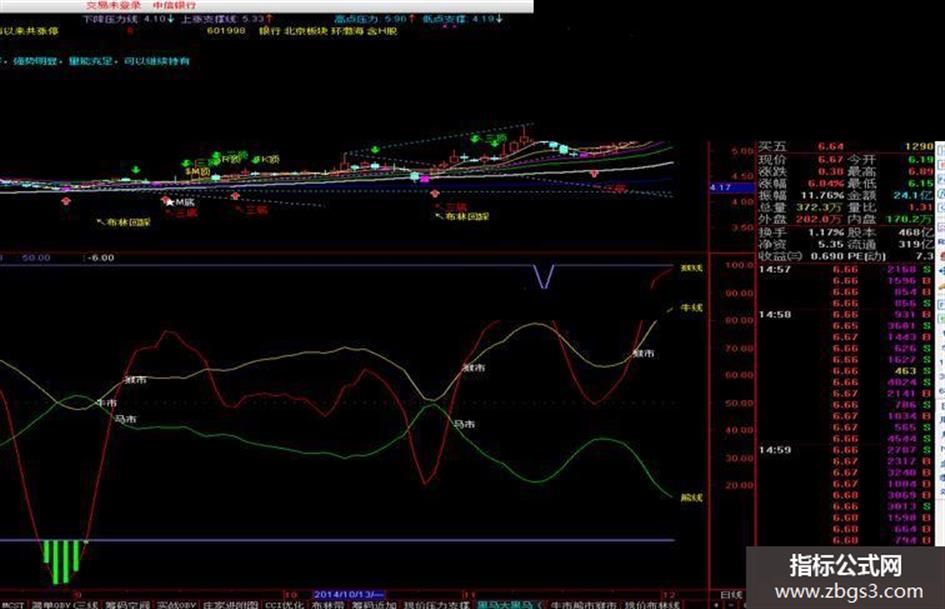945x609 pixels.
Task: Click the -6.00 parameter value above indicator
Action: click(x=100, y=257)
